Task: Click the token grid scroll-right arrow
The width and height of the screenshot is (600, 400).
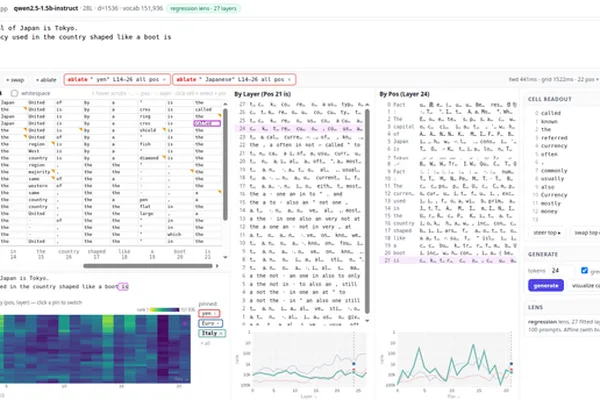Action: pyautogui.click(x=217, y=266)
